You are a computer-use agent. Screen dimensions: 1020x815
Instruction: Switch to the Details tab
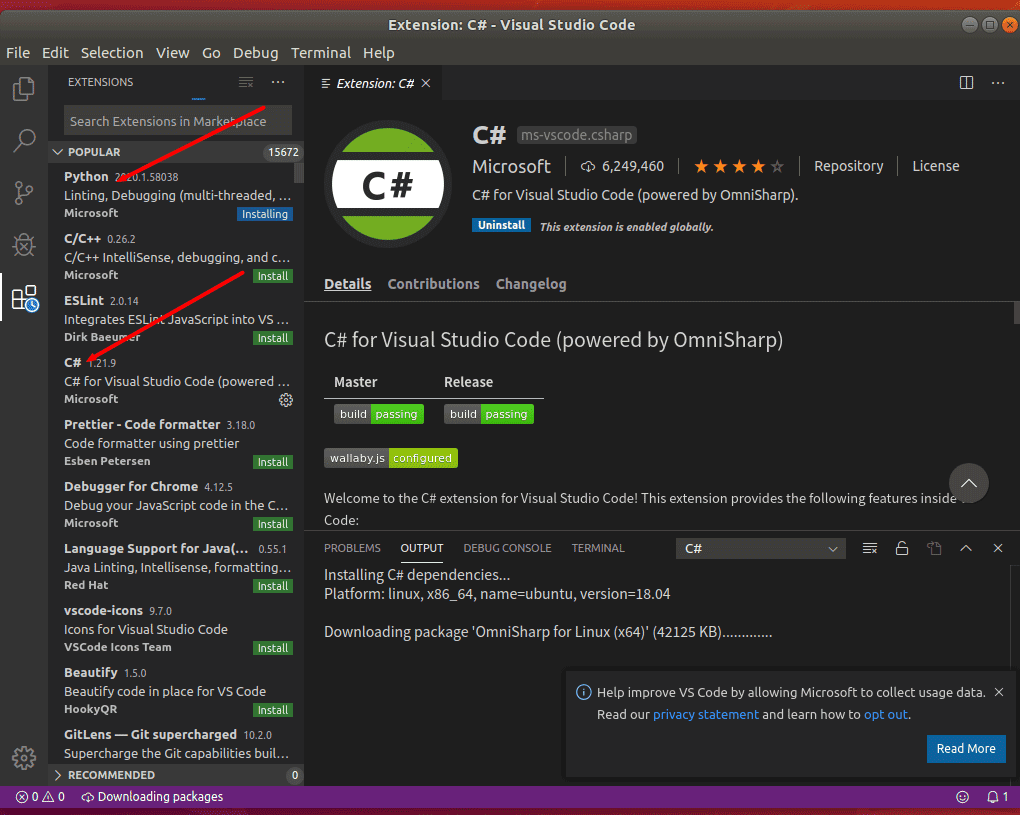coord(348,284)
